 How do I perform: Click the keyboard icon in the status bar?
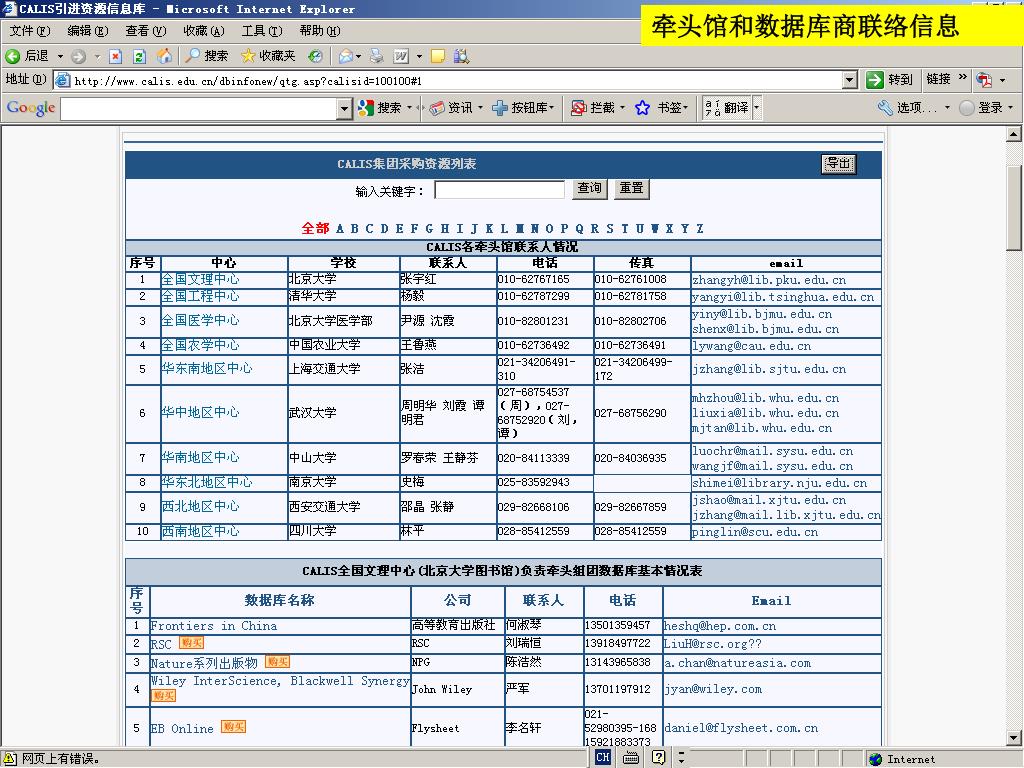[631, 758]
